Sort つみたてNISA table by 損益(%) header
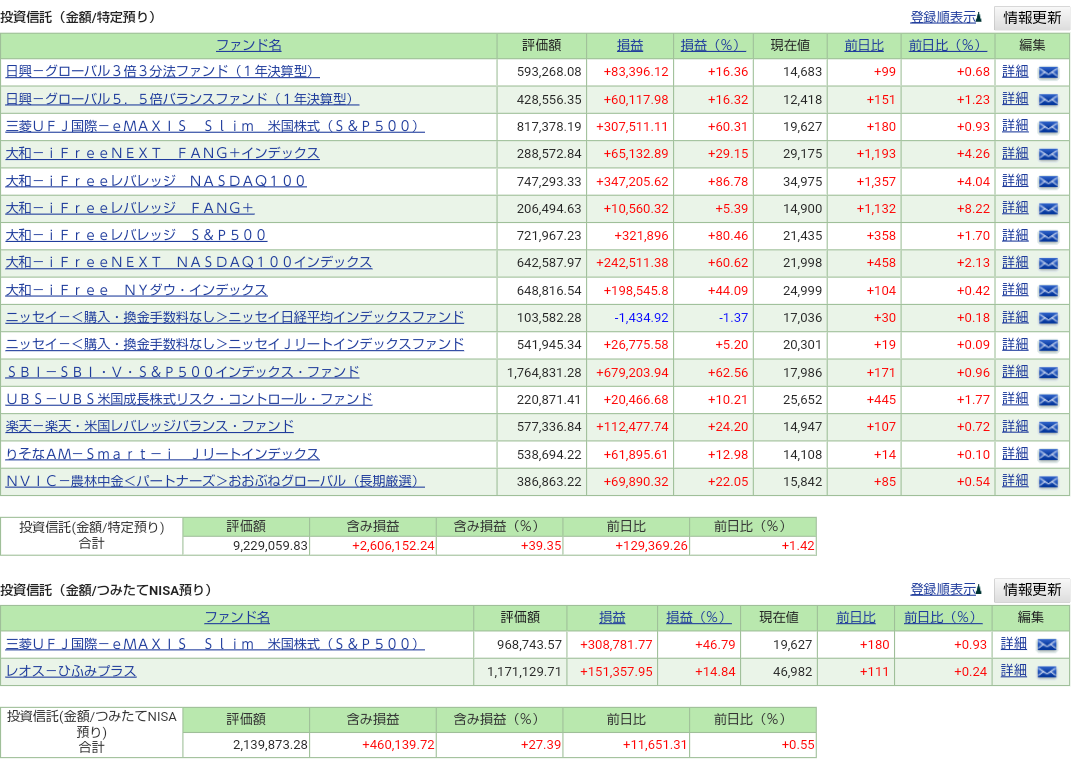The height and width of the screenshot is (764, 1080). tap(698, 617)
